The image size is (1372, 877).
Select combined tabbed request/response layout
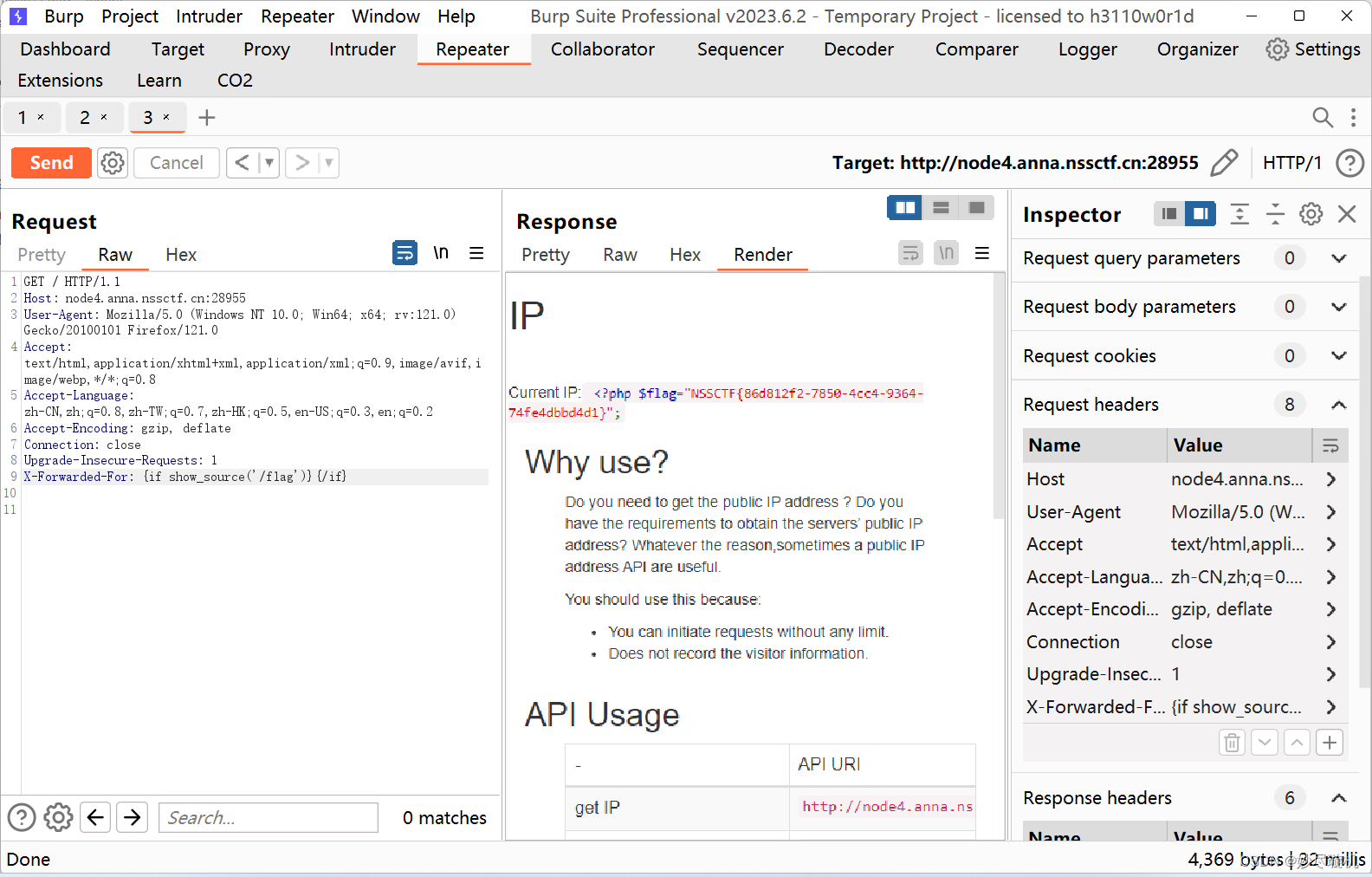(x=976, y=208)
